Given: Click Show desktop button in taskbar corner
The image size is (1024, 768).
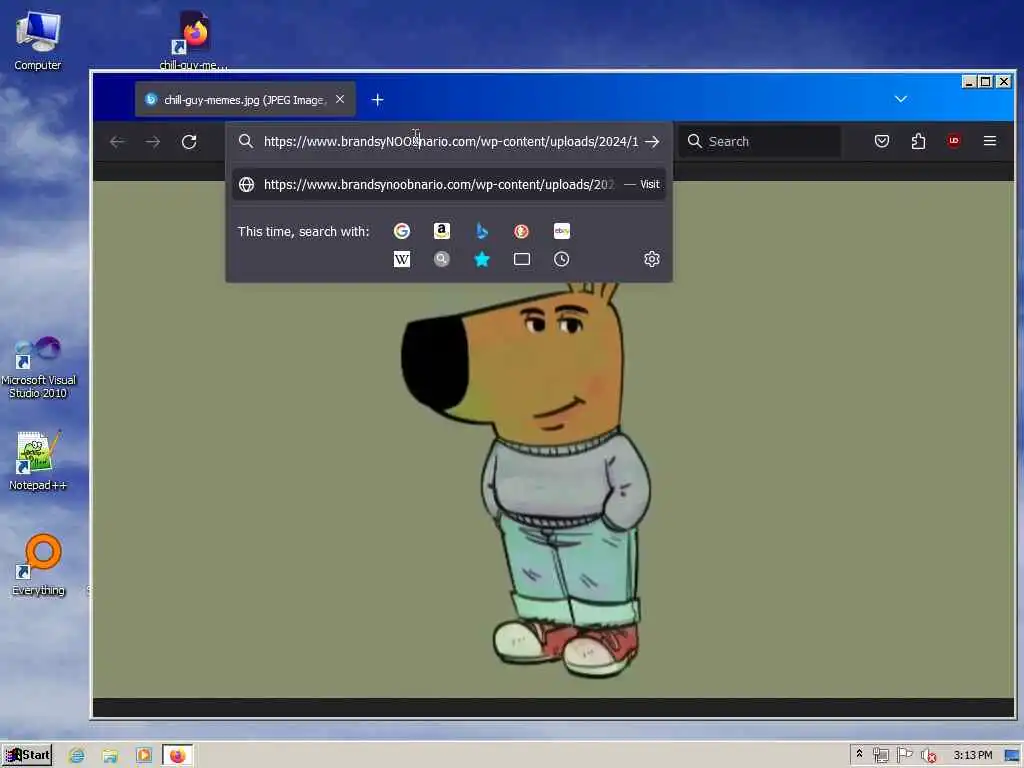Looking at the screenshot, I should pos(1012,756).
